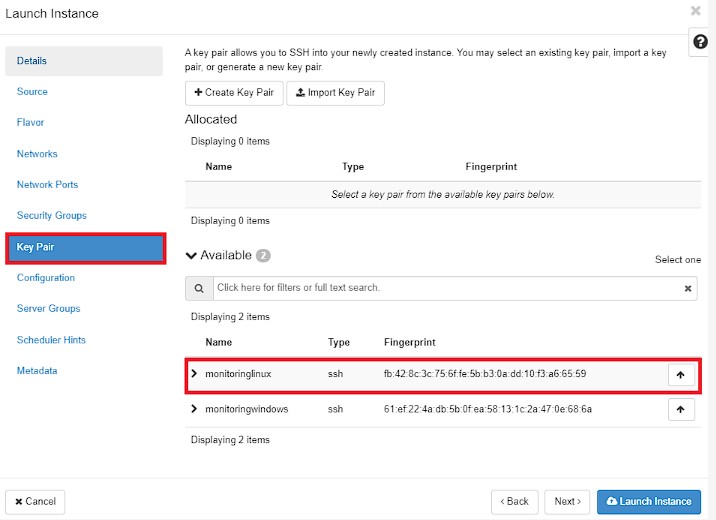Open the help question mark icon
Screen dimensions: 716x520
click(x=700, y=42)
